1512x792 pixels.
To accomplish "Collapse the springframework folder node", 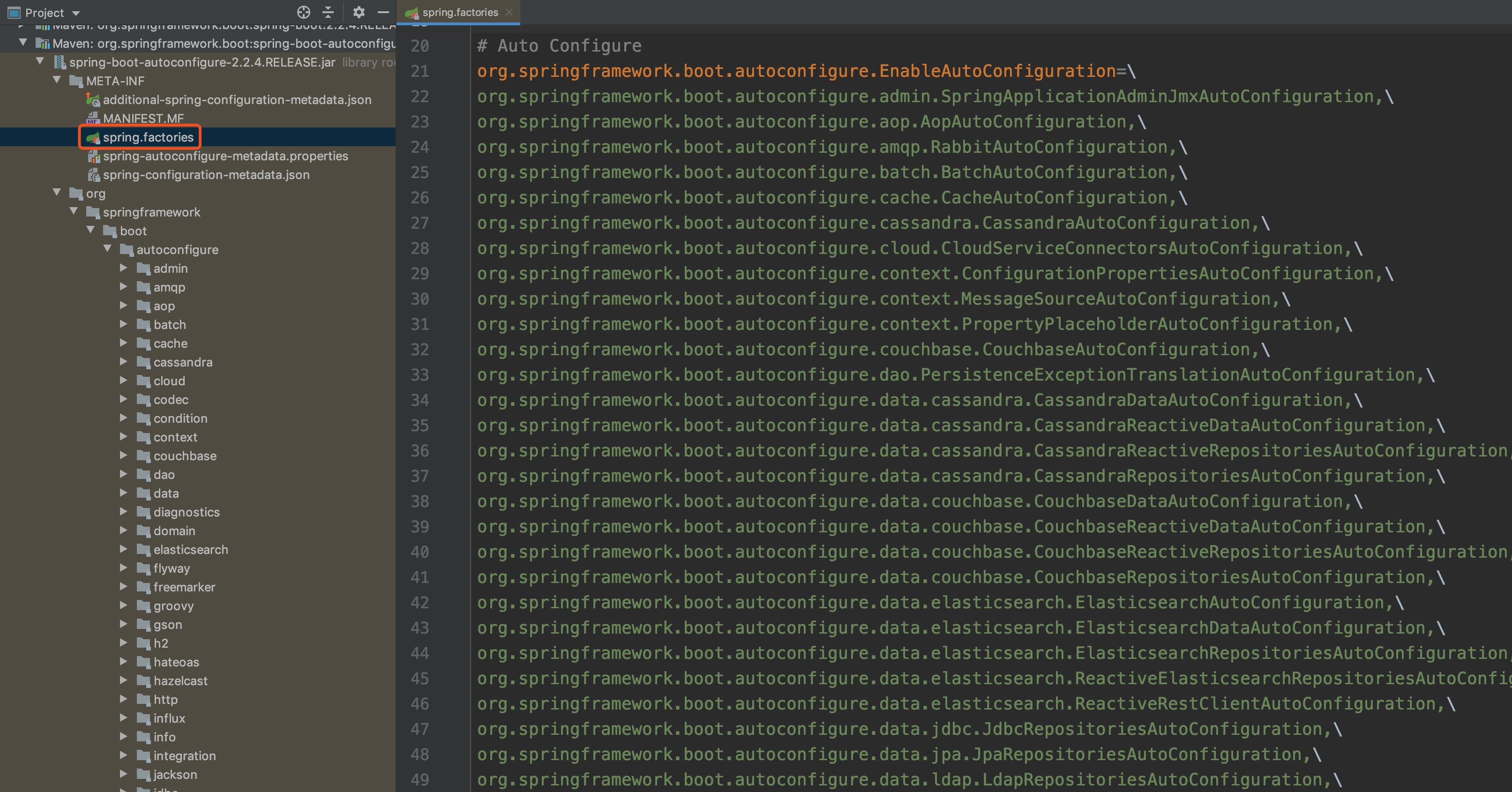I will (x=74, y=212).
